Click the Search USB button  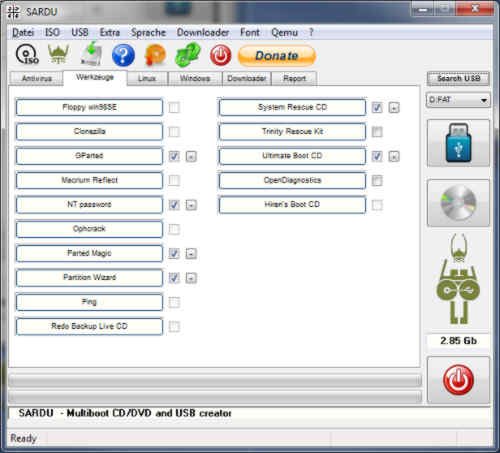pyautogui.click(x=458, y=79)
